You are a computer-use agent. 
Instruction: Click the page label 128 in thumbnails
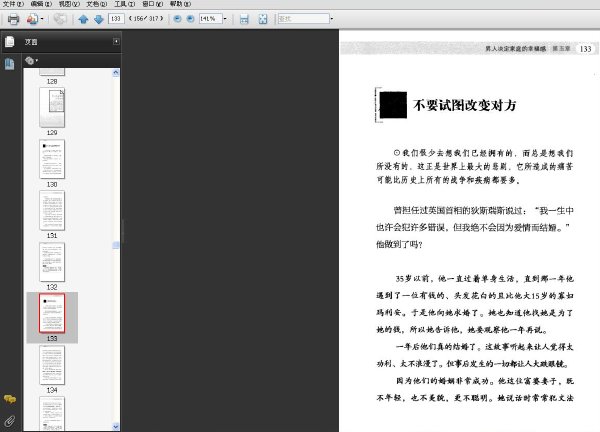[52, 82]
